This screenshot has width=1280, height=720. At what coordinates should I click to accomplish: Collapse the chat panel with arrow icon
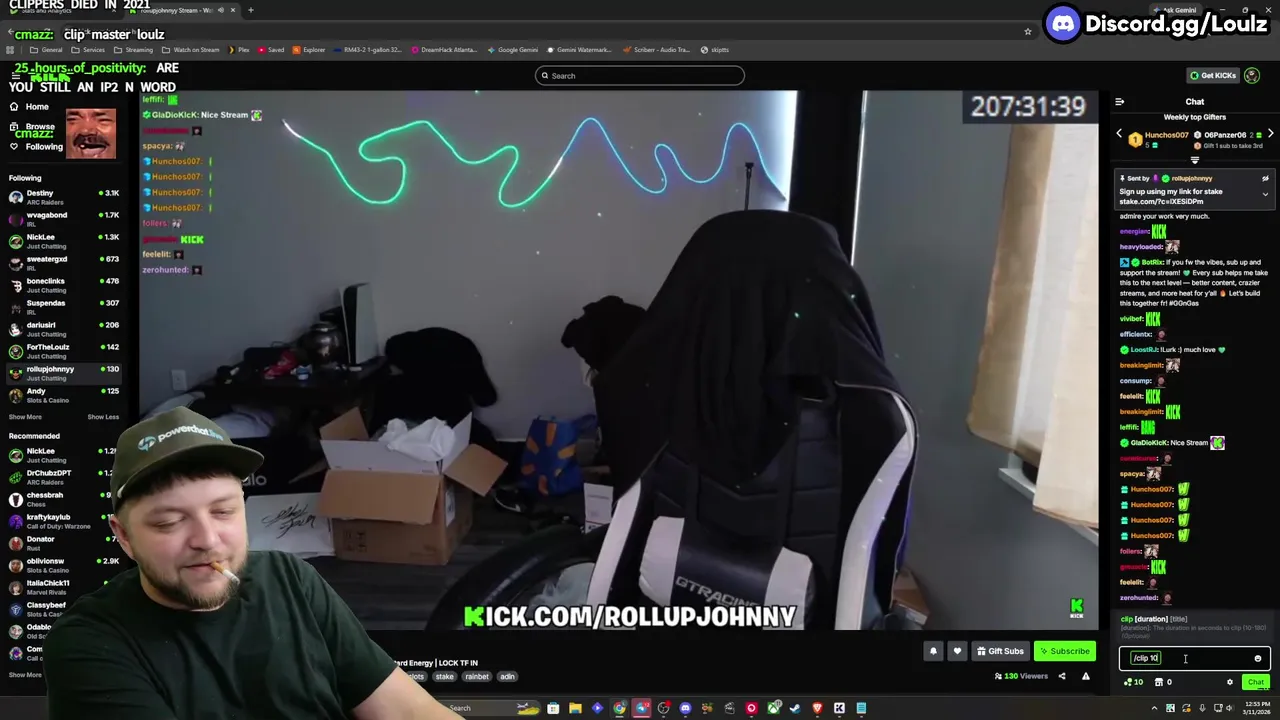(1119, 102)
